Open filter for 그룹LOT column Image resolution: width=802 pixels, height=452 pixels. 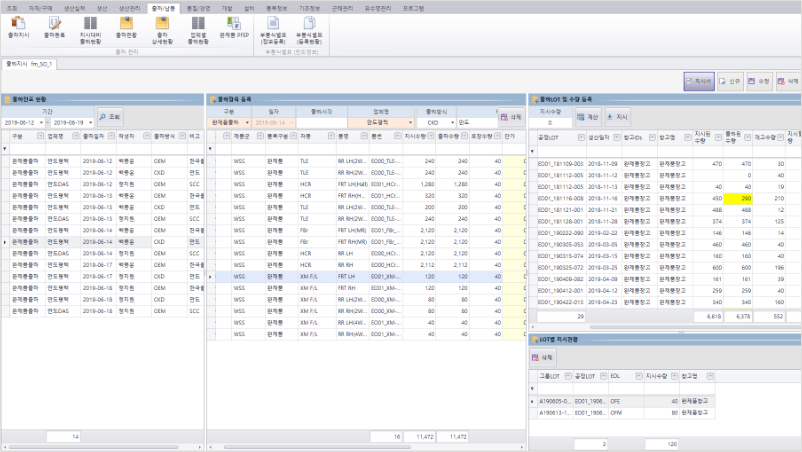[568, 376]
